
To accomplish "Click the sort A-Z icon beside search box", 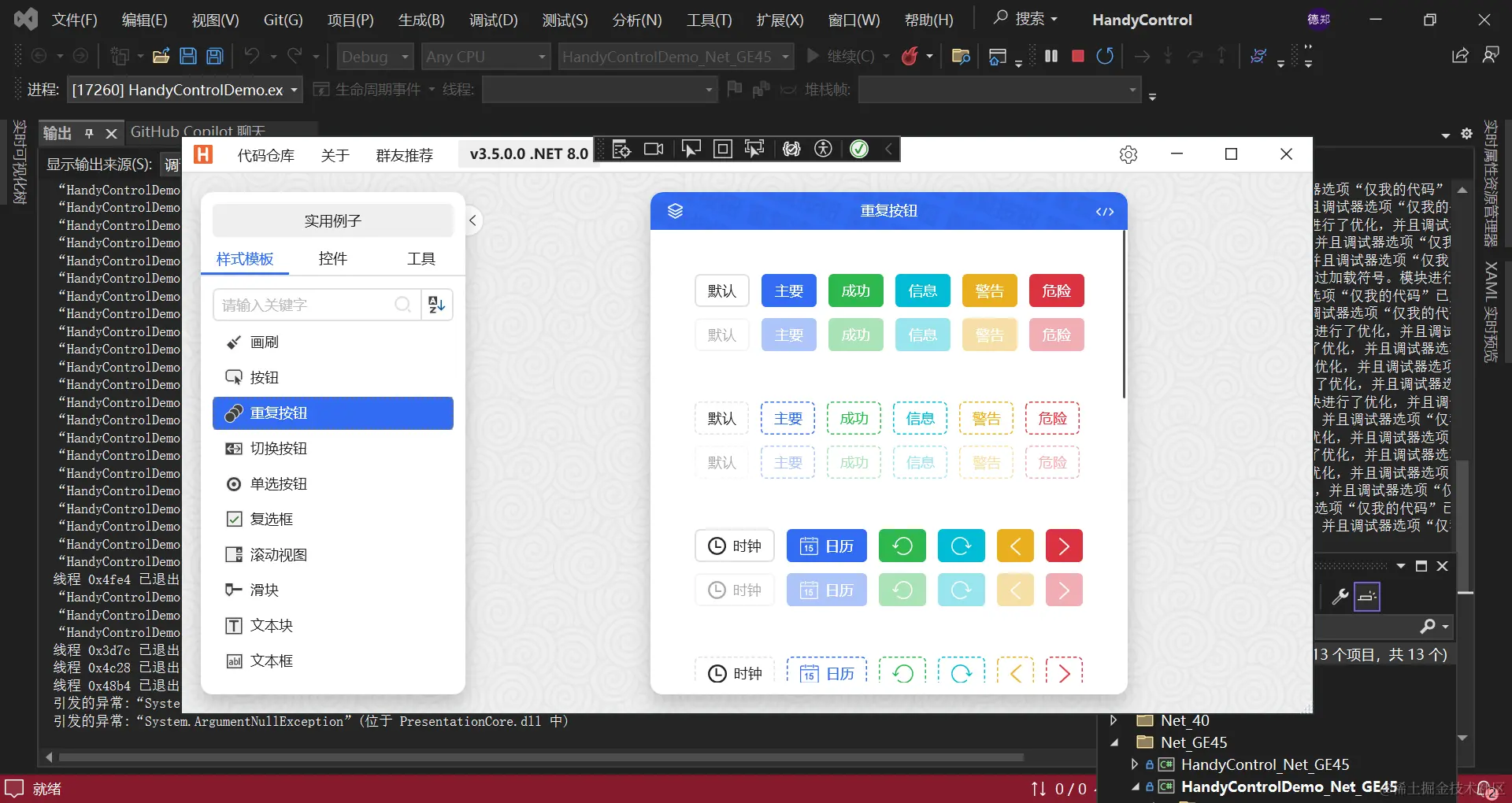I will pos(437,305).
